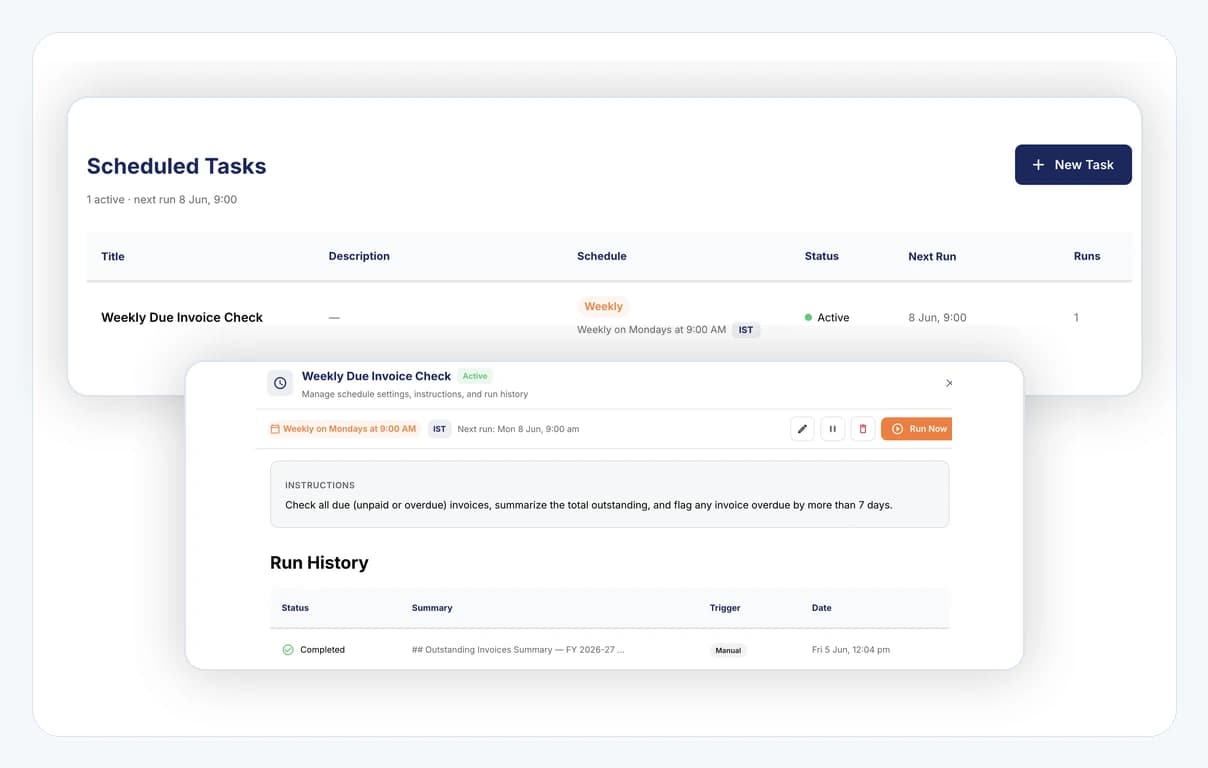This screenshot has height=768, width=1208.
Task: Click the Status header in the tasks table
Action: (822, 257)
